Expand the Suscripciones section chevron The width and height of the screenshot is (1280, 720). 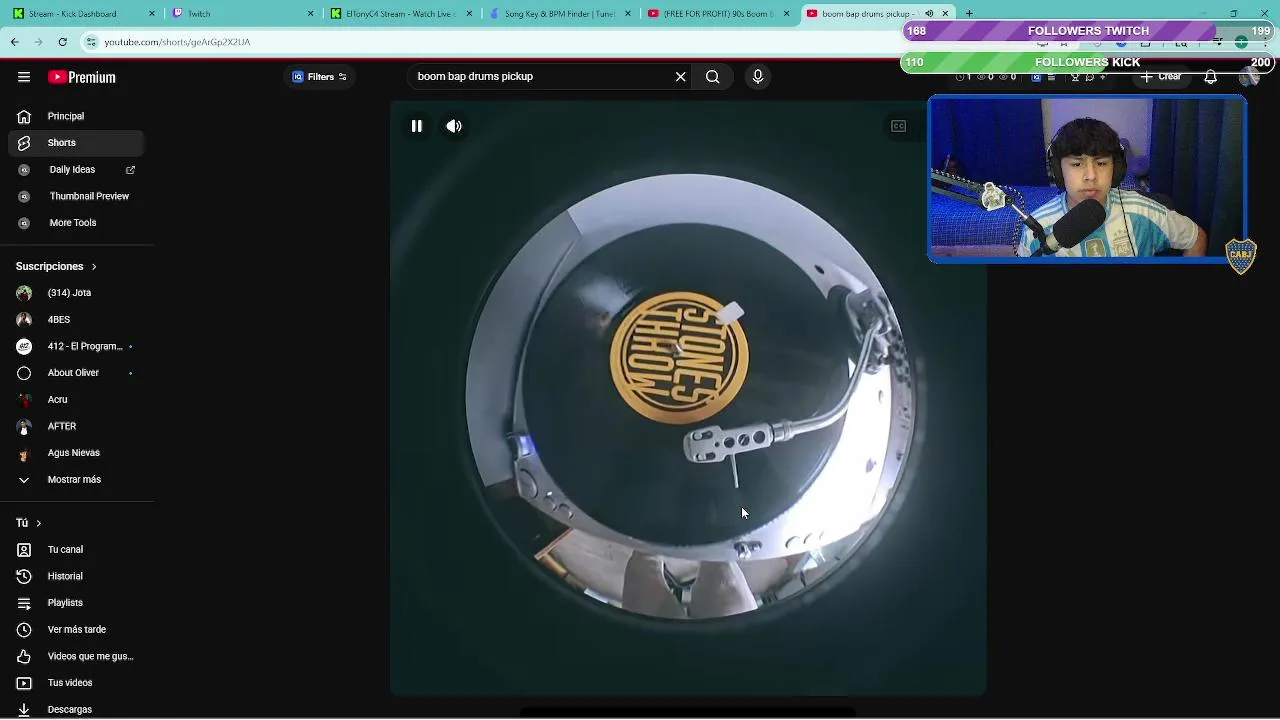point(94,267)
